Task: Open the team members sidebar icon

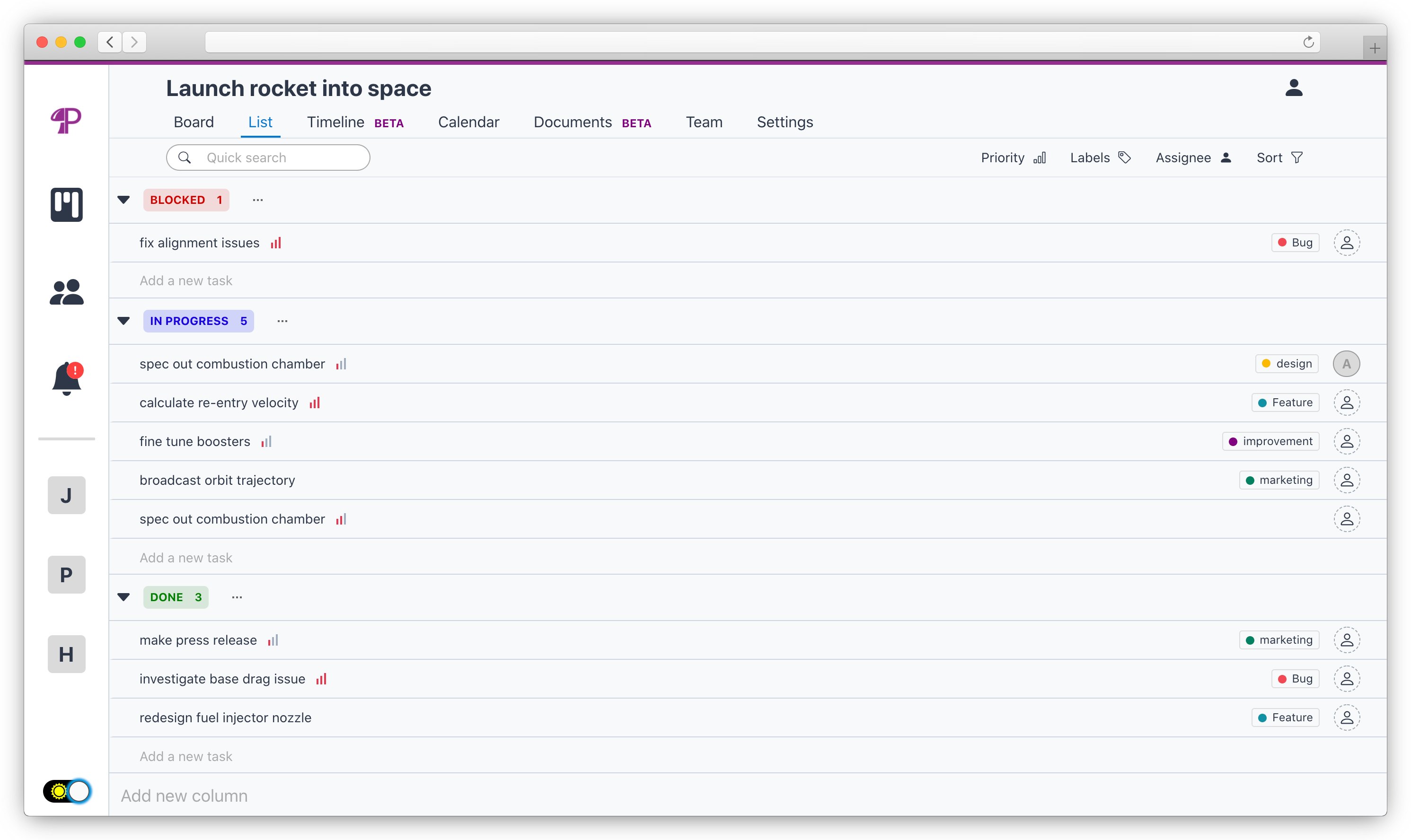Action: click(x=66, y=292)
